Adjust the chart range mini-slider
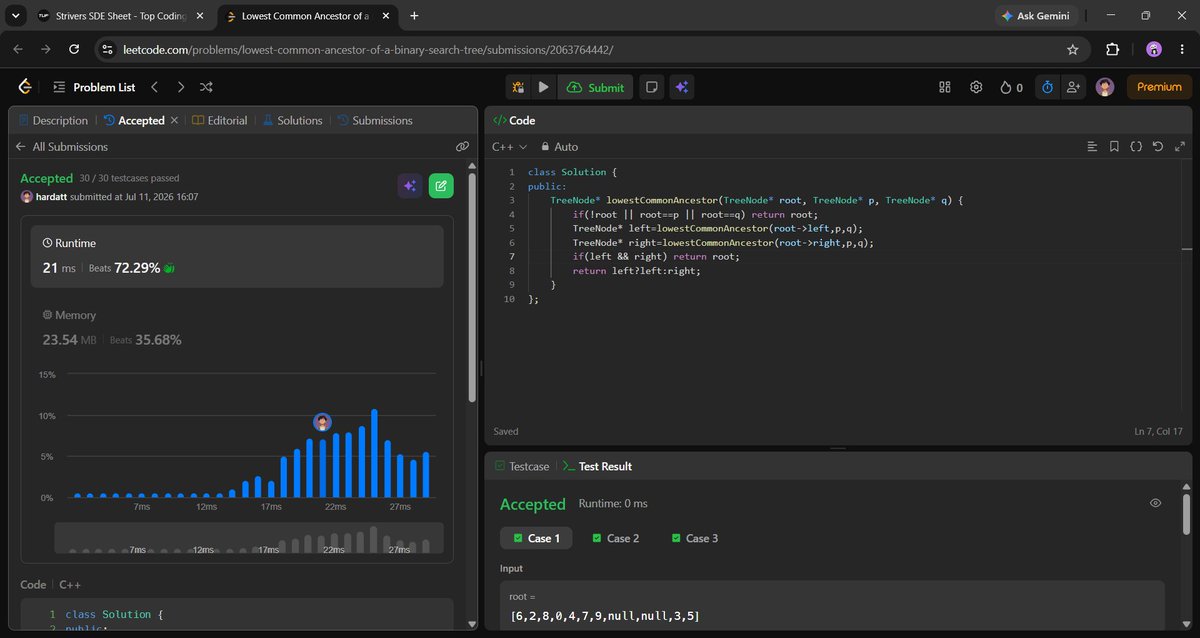The image size is (1200, 638). pos(247,538)
